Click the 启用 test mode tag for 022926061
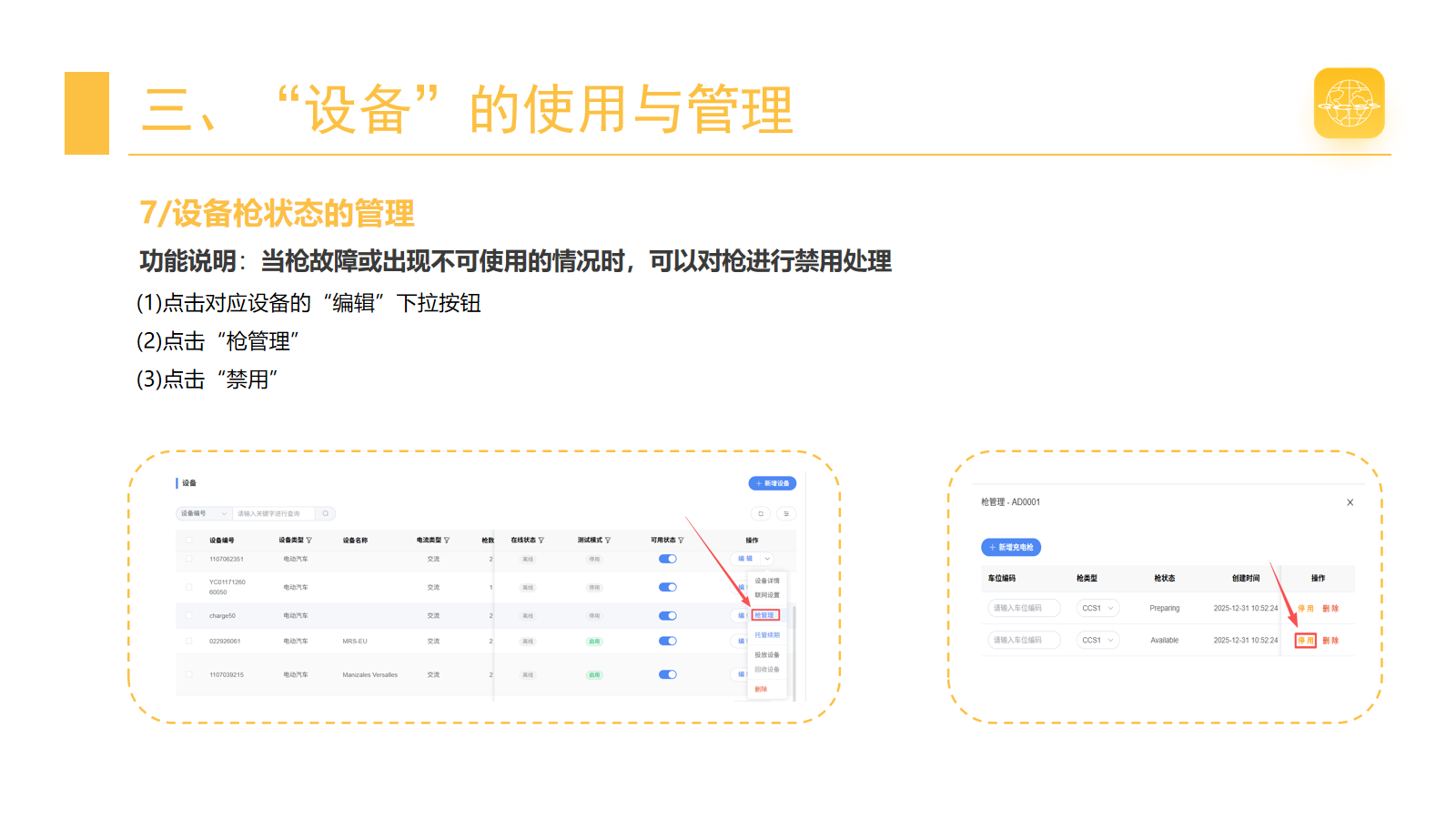This screenshot has width=1456, height=819. [594, 642]
